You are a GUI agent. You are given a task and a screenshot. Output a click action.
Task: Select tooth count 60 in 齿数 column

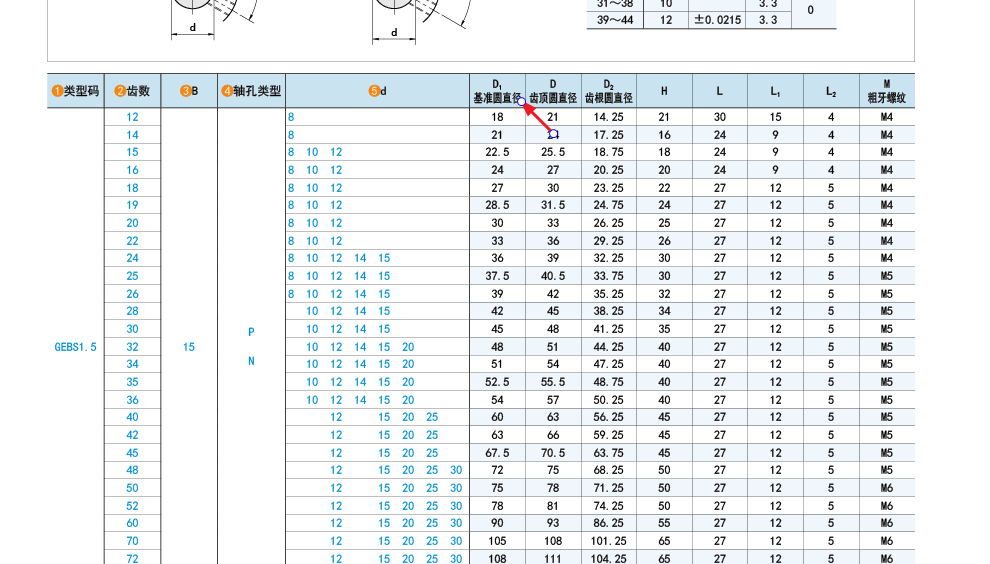(132, 524)
